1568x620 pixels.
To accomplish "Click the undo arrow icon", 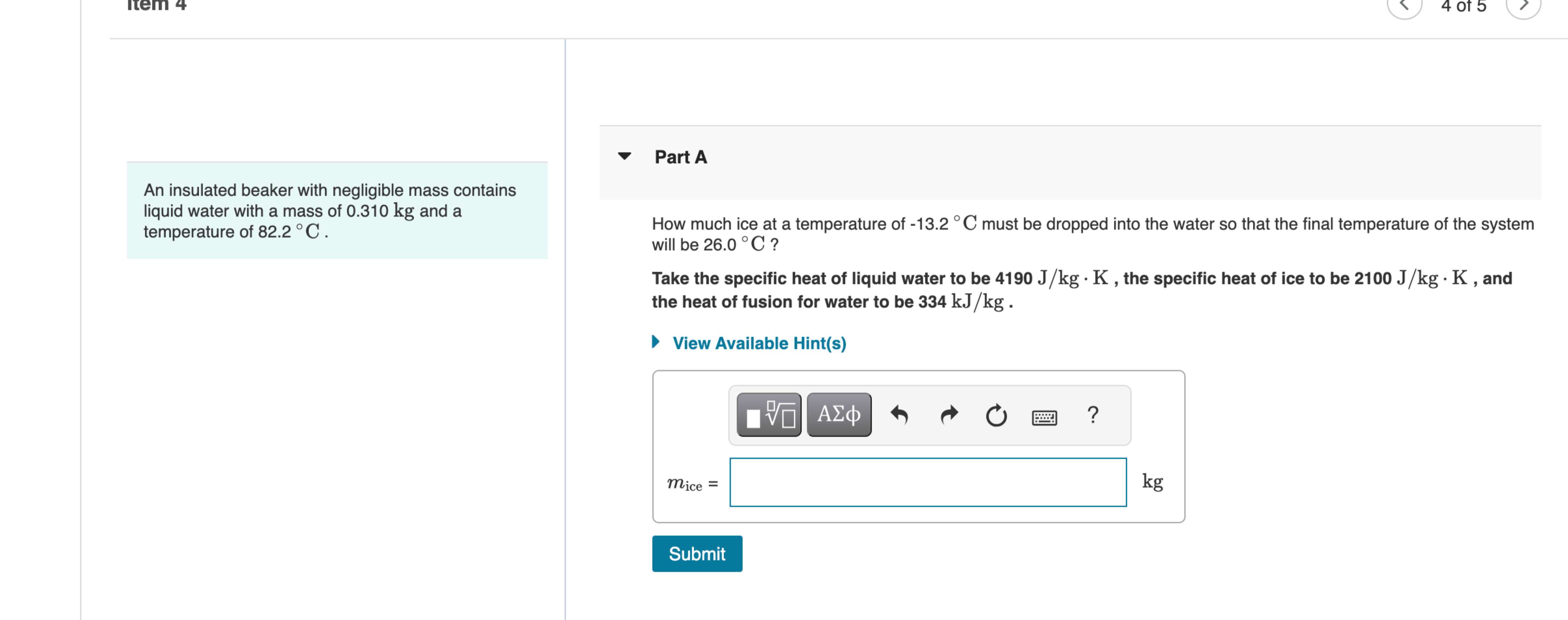I will (x=899, y=415).
